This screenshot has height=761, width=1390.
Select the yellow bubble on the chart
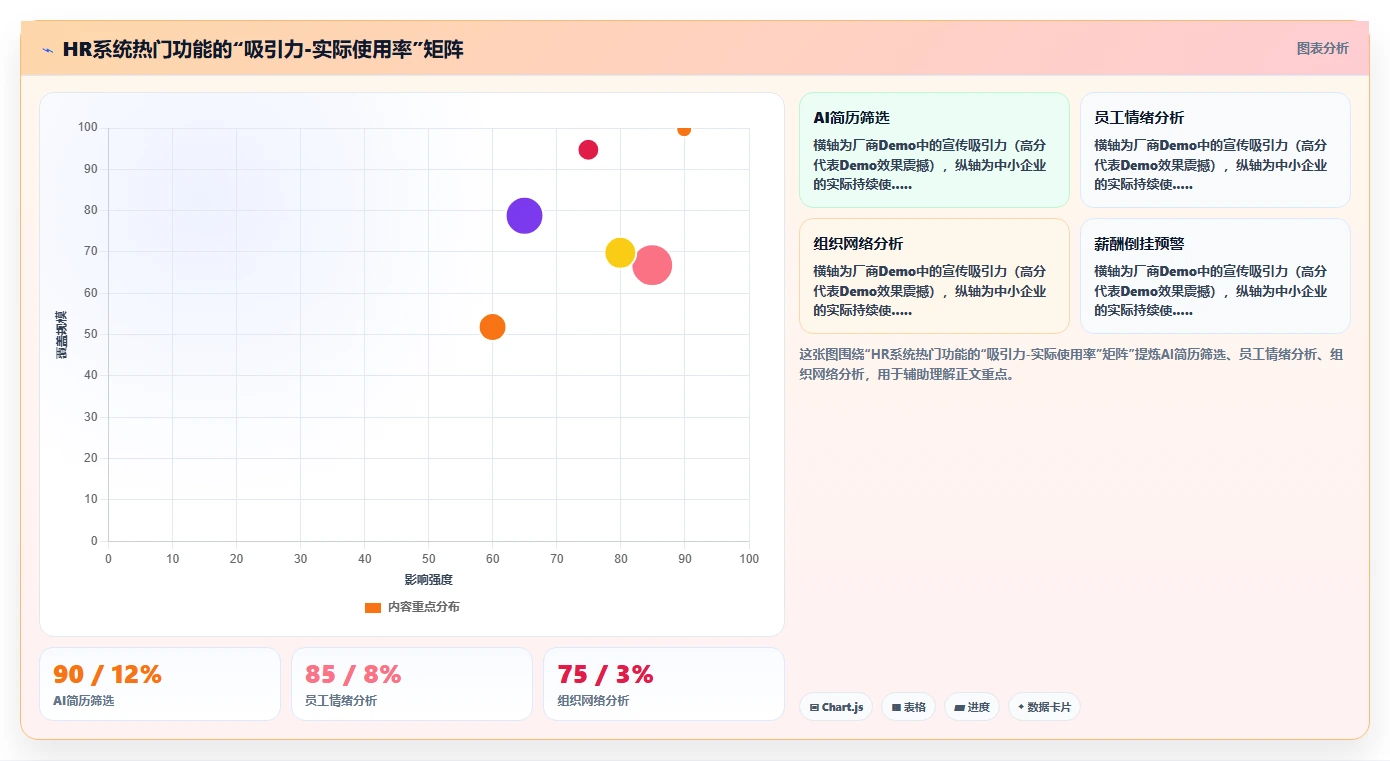coord(620,253)
